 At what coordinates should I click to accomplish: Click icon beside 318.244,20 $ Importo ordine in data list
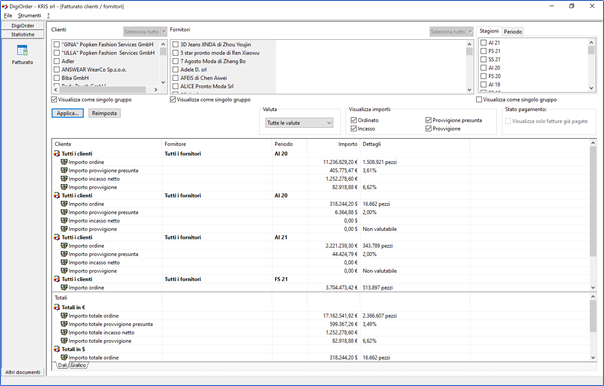64,204
